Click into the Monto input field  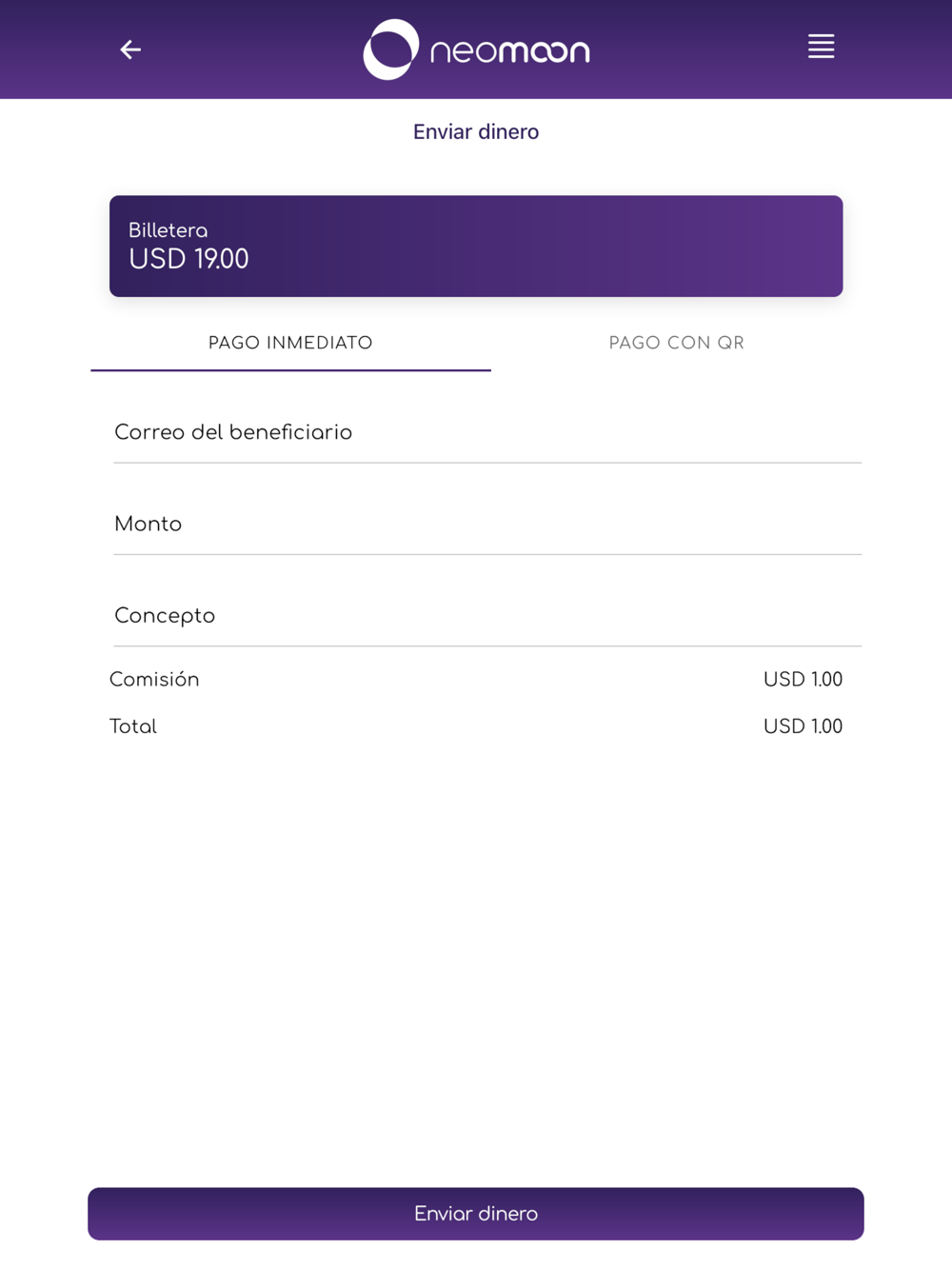coord(487,525)
